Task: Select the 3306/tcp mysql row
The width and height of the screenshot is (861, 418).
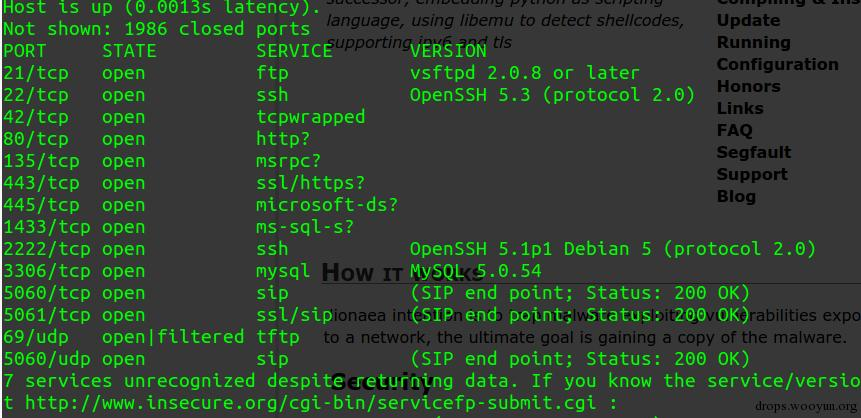Action: [272, 271]
